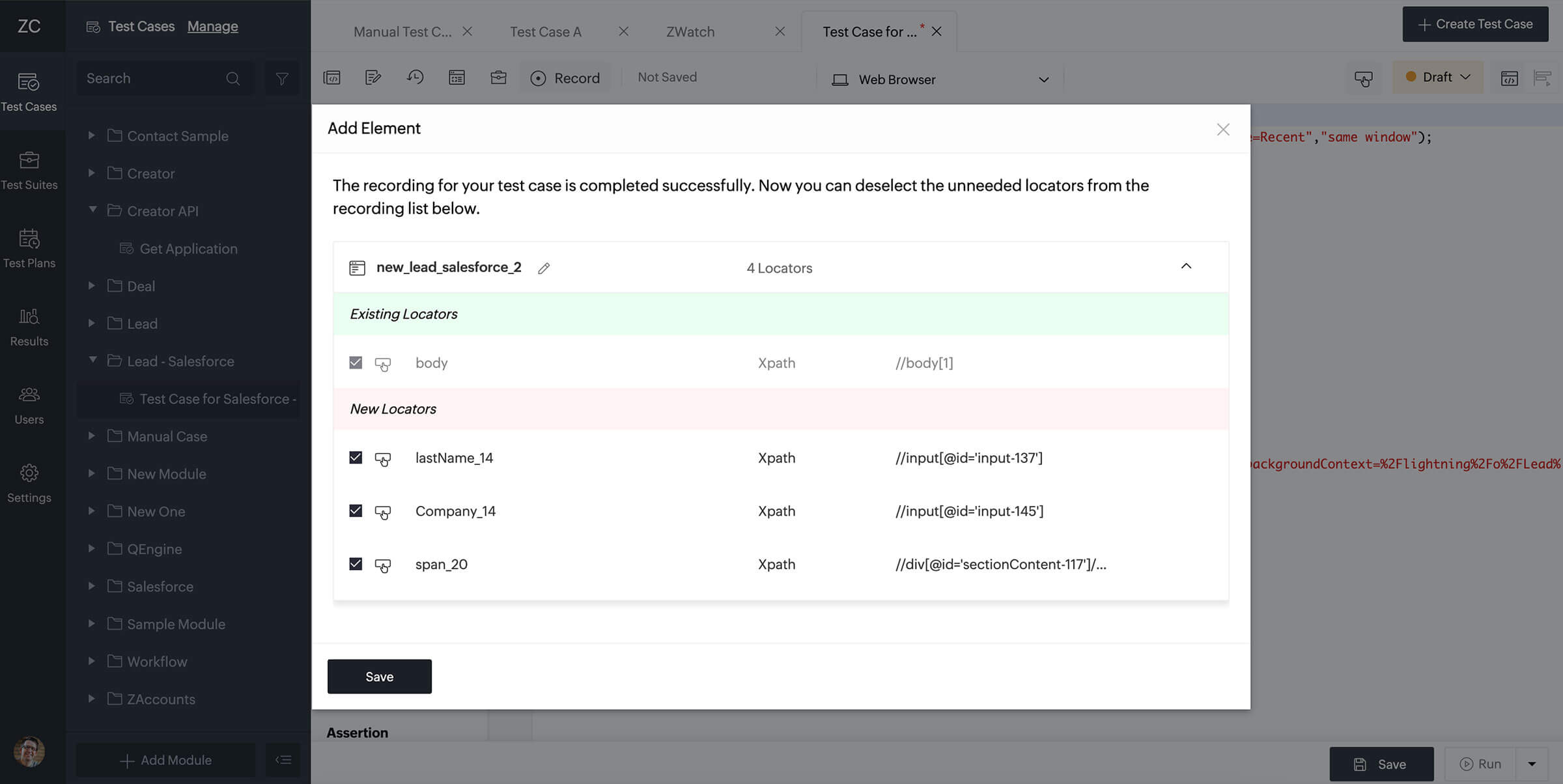Viewport: 1563px width, 784px height.
Task: Untick the span_20 locator checkbox
Action: click(x=356, y=564)
